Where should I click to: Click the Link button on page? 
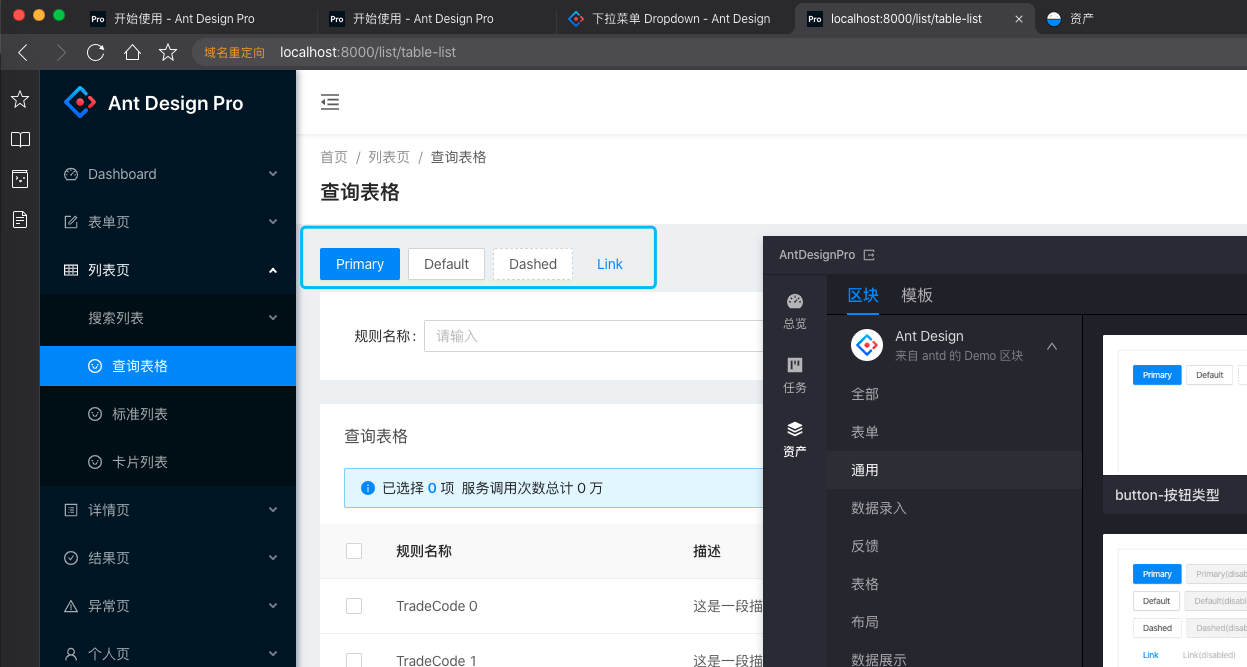[x=610, y=264]
